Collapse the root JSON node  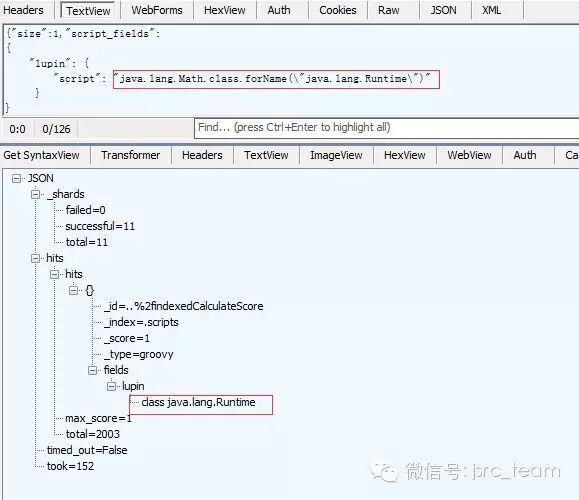click(x=16, y=179)
